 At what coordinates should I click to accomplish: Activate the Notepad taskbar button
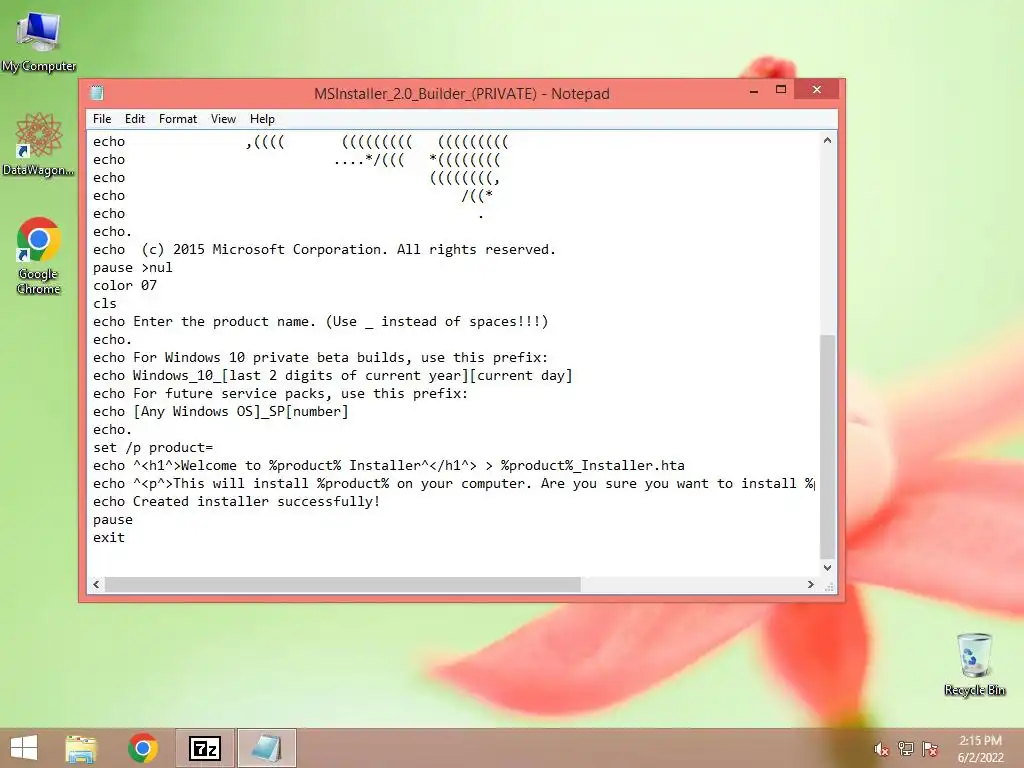pos(266,748)
